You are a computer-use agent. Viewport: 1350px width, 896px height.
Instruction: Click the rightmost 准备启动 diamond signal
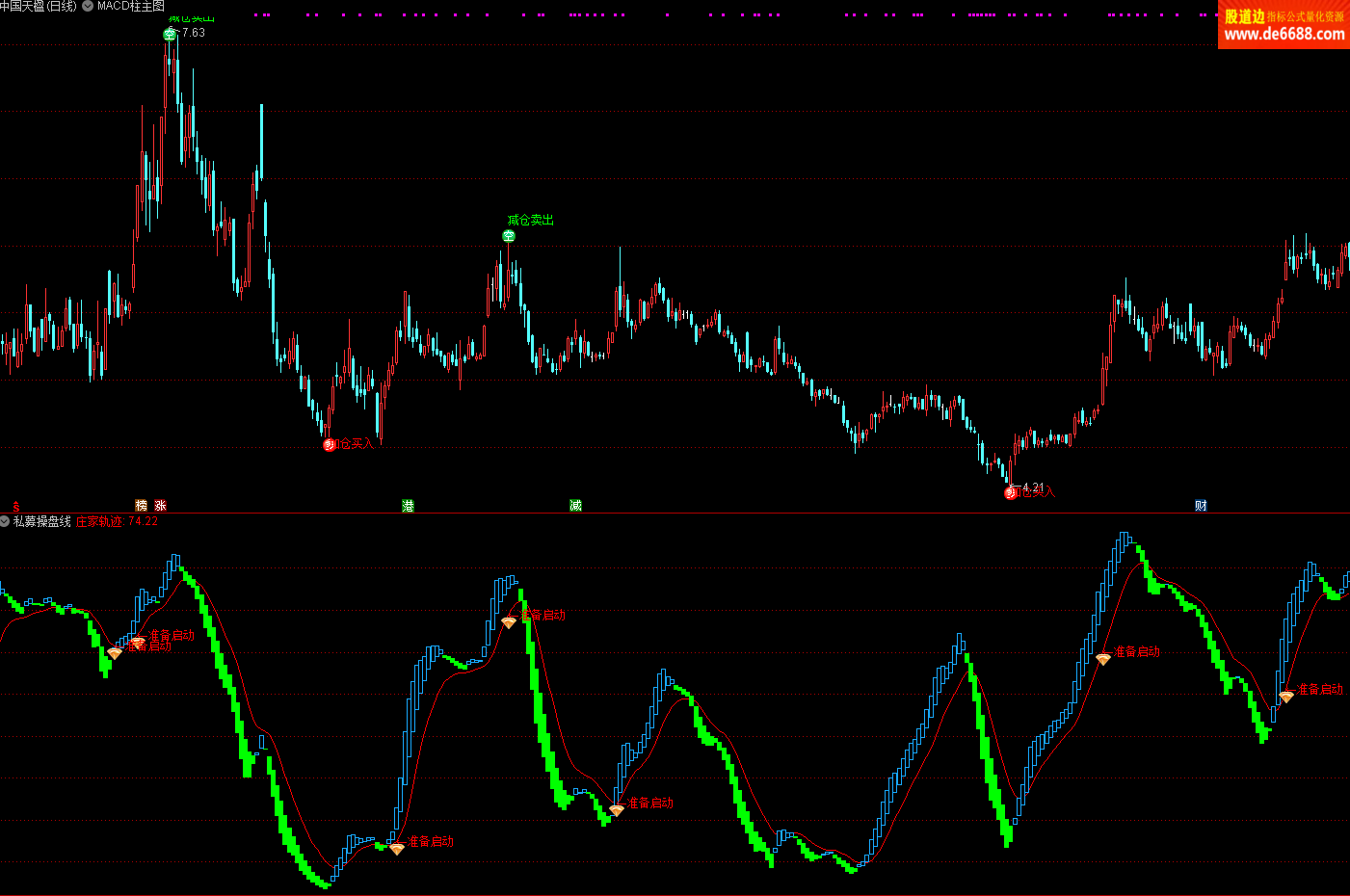(1286, 697)
